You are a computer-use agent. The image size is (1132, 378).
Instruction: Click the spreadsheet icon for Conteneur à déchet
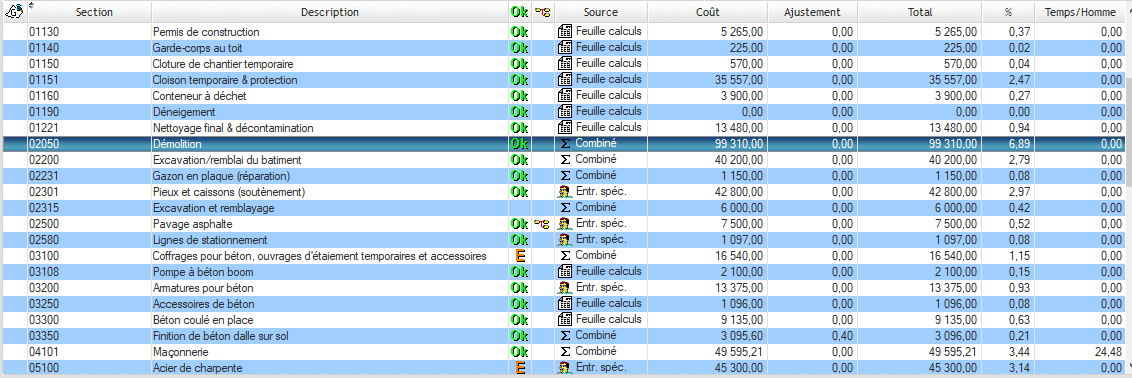tap(565, 95)
